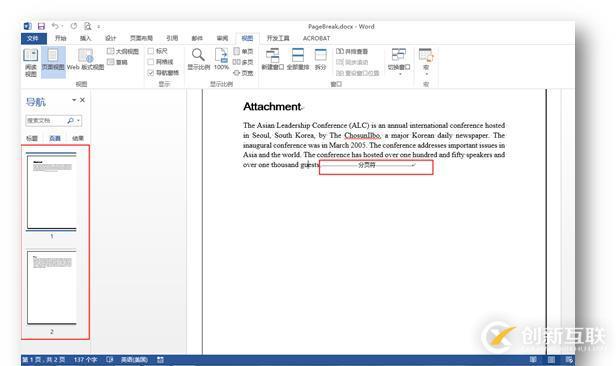Switch to the 页面布局 ribbon tab
616x366 pixels.
pos(141,38)
